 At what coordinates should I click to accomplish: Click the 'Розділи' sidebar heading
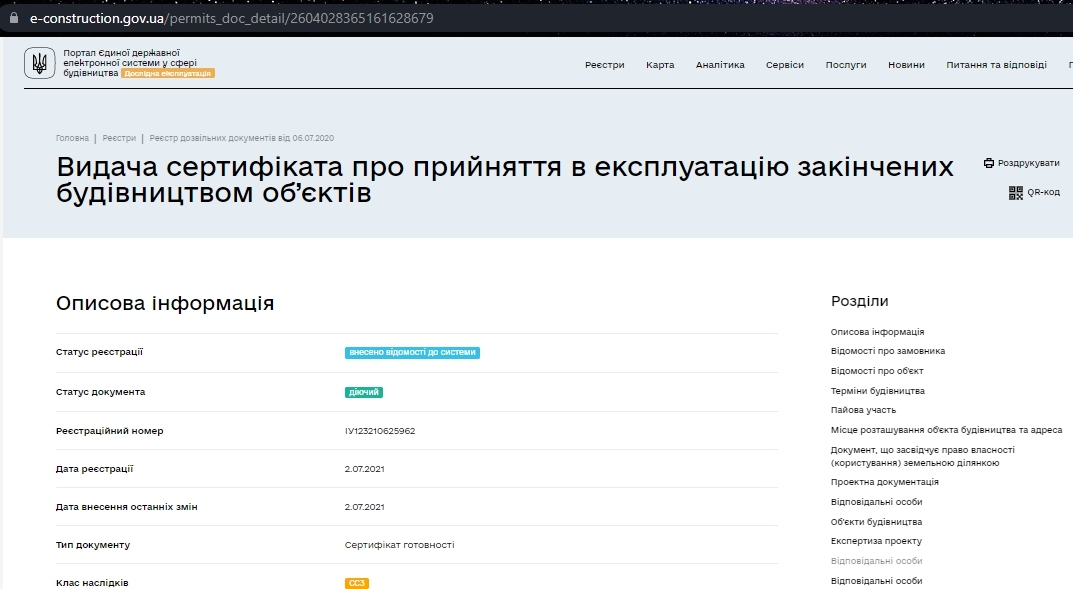(859, 301)
